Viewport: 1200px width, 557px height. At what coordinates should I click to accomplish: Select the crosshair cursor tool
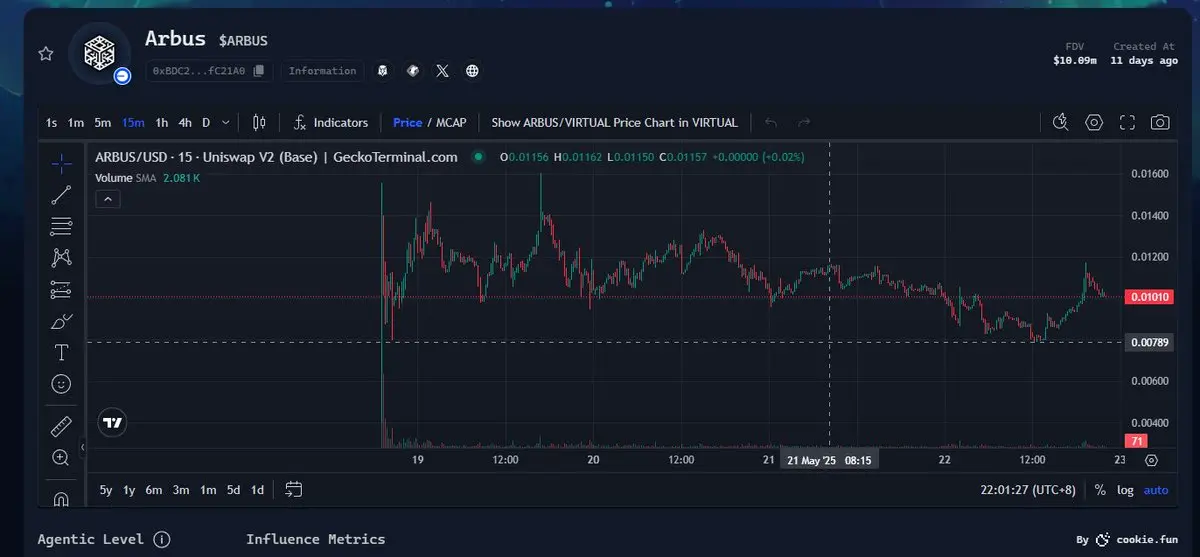pyautogui.click(x=61, y=163)
